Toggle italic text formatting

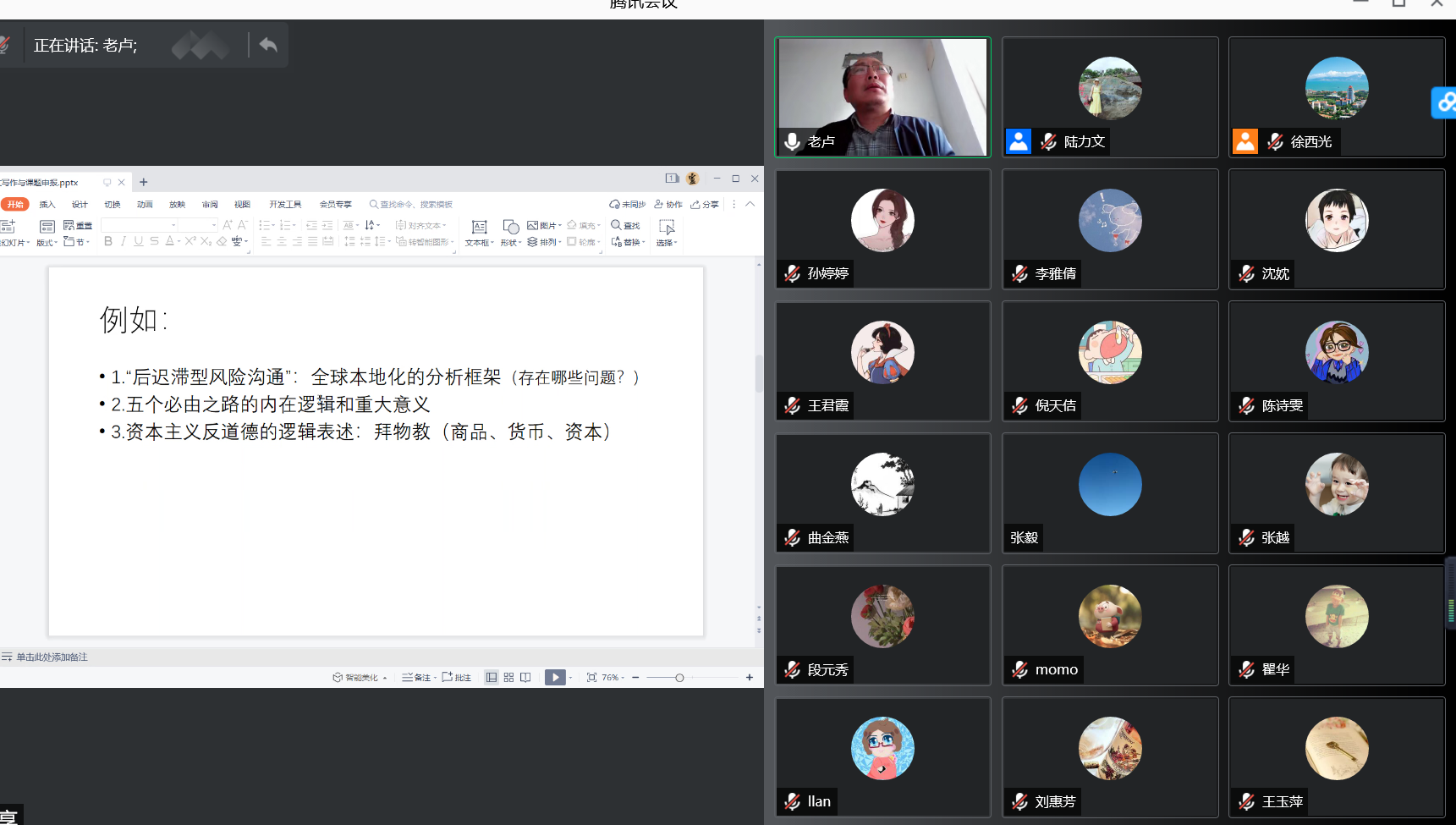124,241
